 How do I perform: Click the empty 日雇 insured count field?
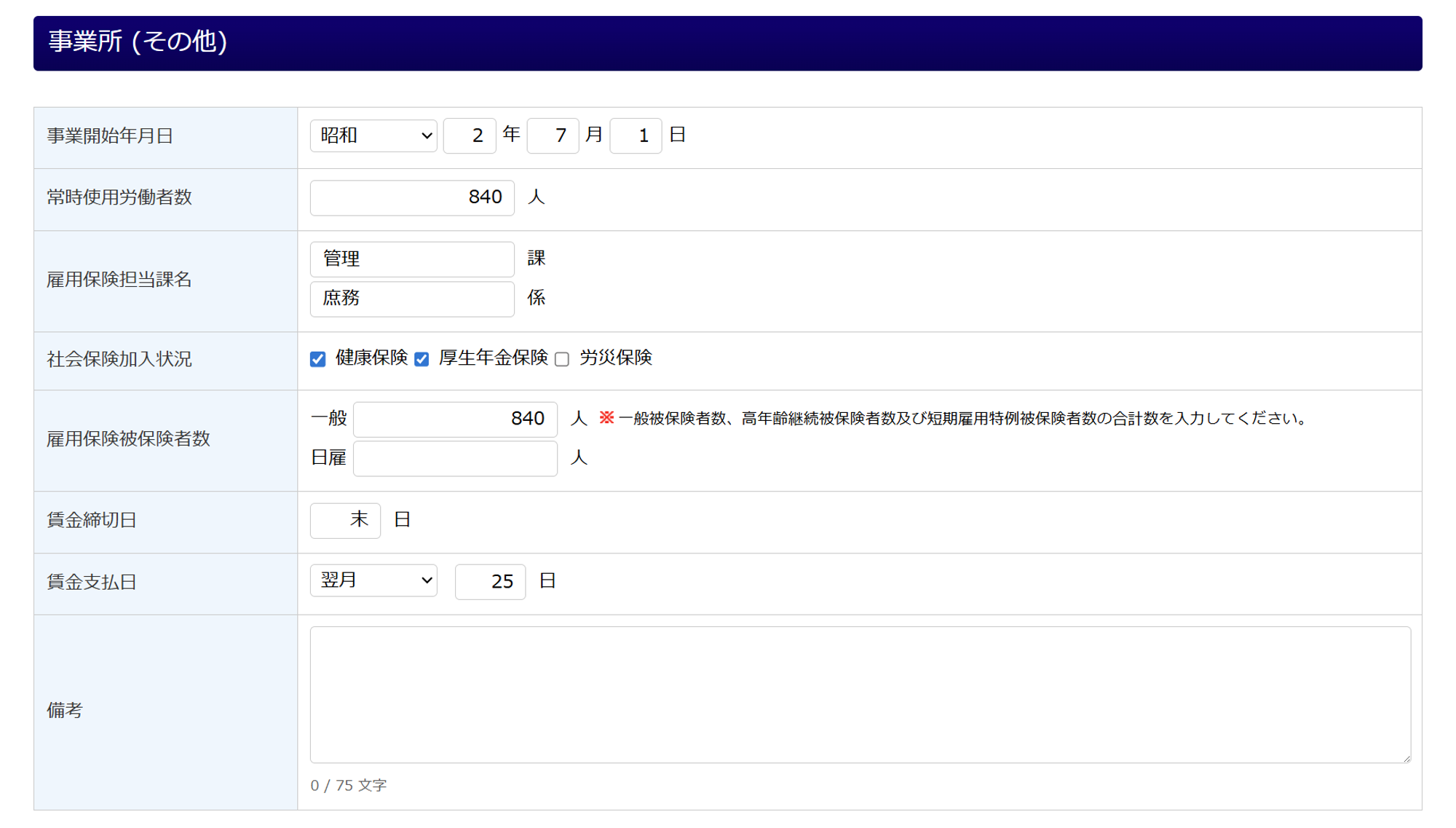tap(455, 458)
